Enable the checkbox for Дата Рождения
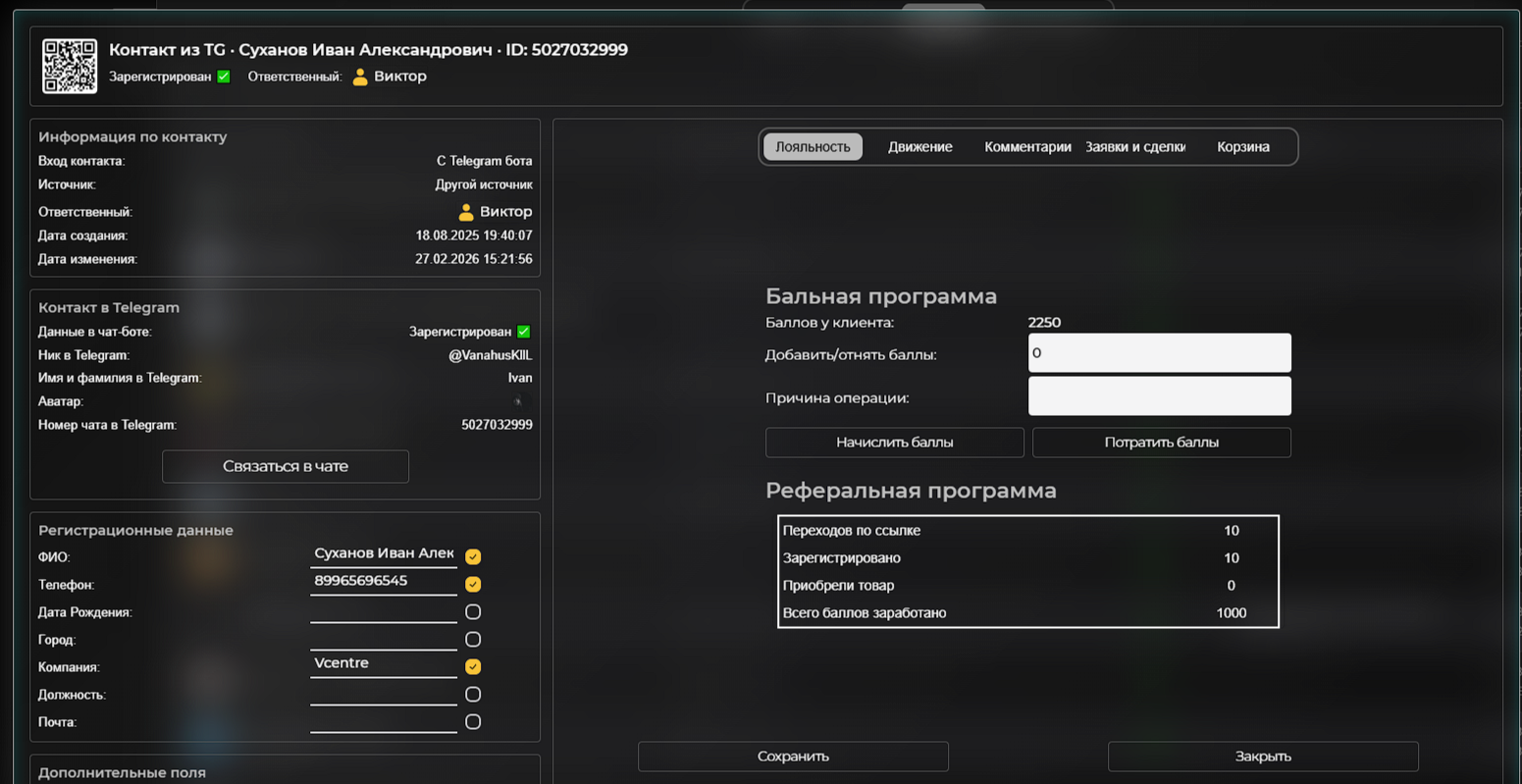This screenshot has width=1522, height=784. point(473,611)
